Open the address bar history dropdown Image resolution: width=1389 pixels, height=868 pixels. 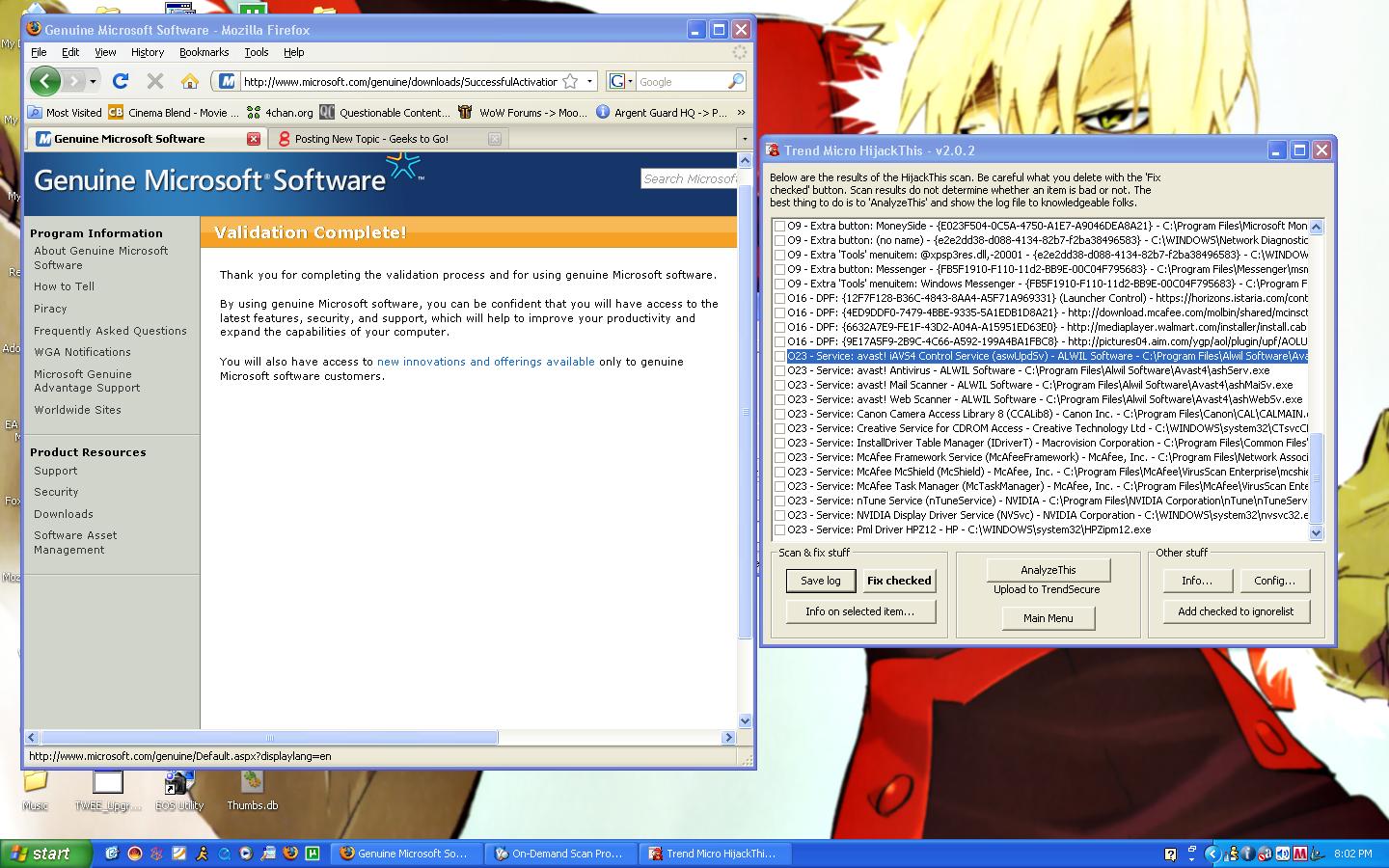pos(589,81)
